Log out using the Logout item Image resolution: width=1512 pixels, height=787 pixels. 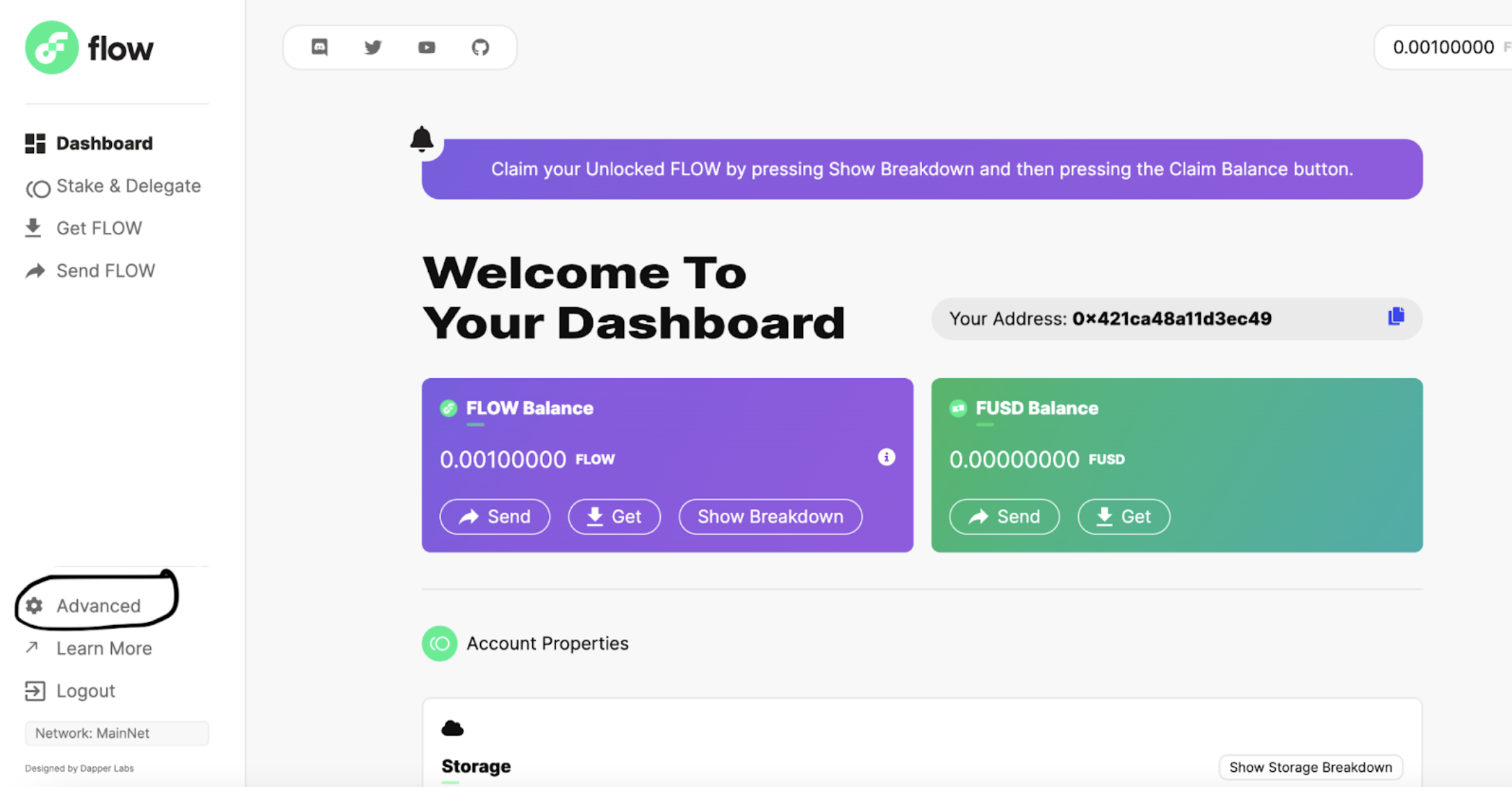(x=70, y=690)
